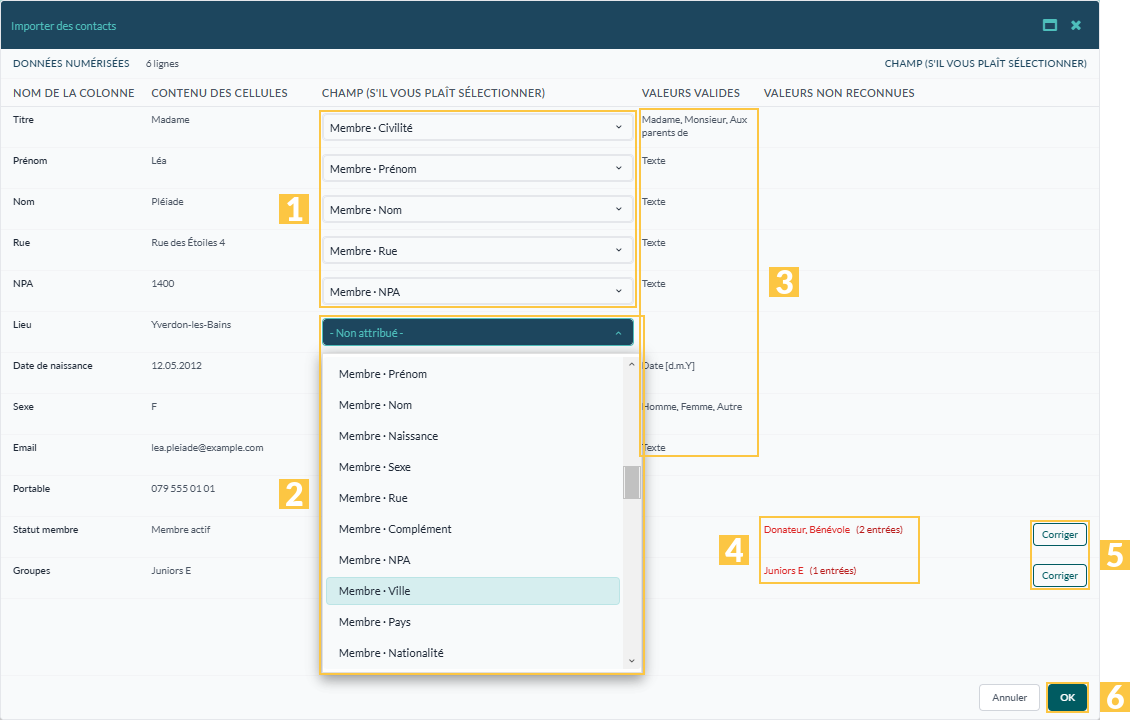Click the Sexe column name
The width and height of the screenshot is (1138, 720).
[x=23, y=406]
